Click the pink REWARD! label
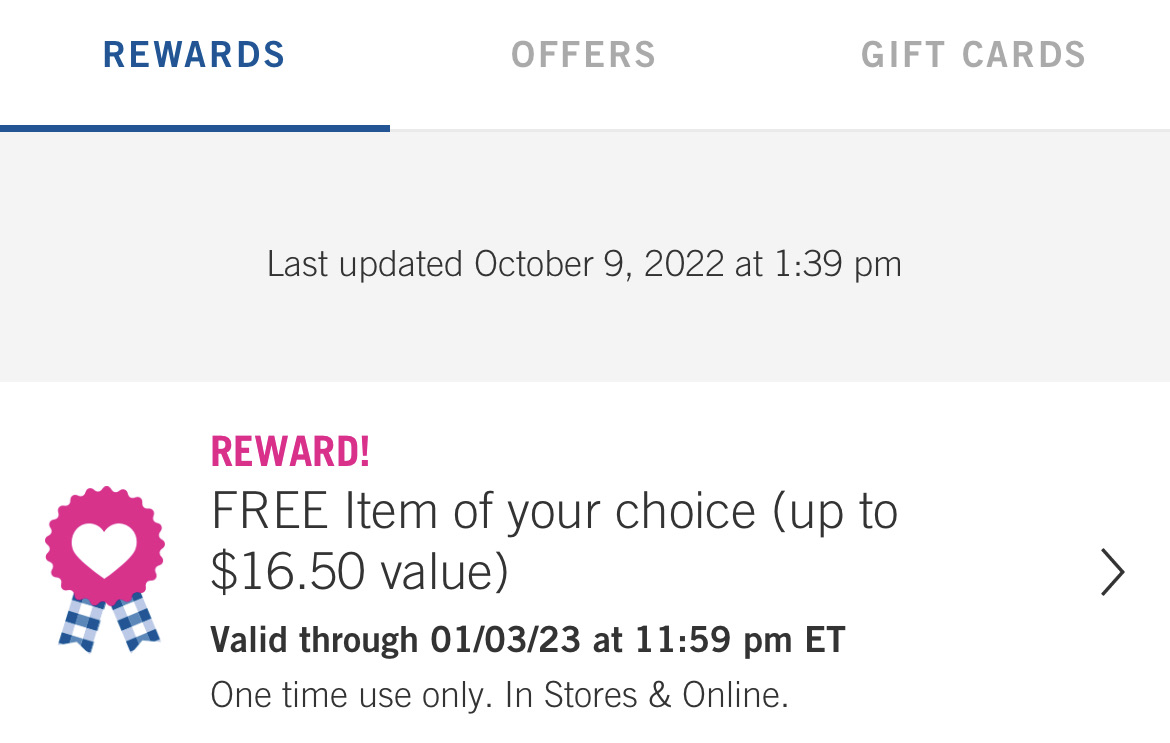Viewport: 1170px width, 743px height. pyautogui.click(x=290, y=452)
